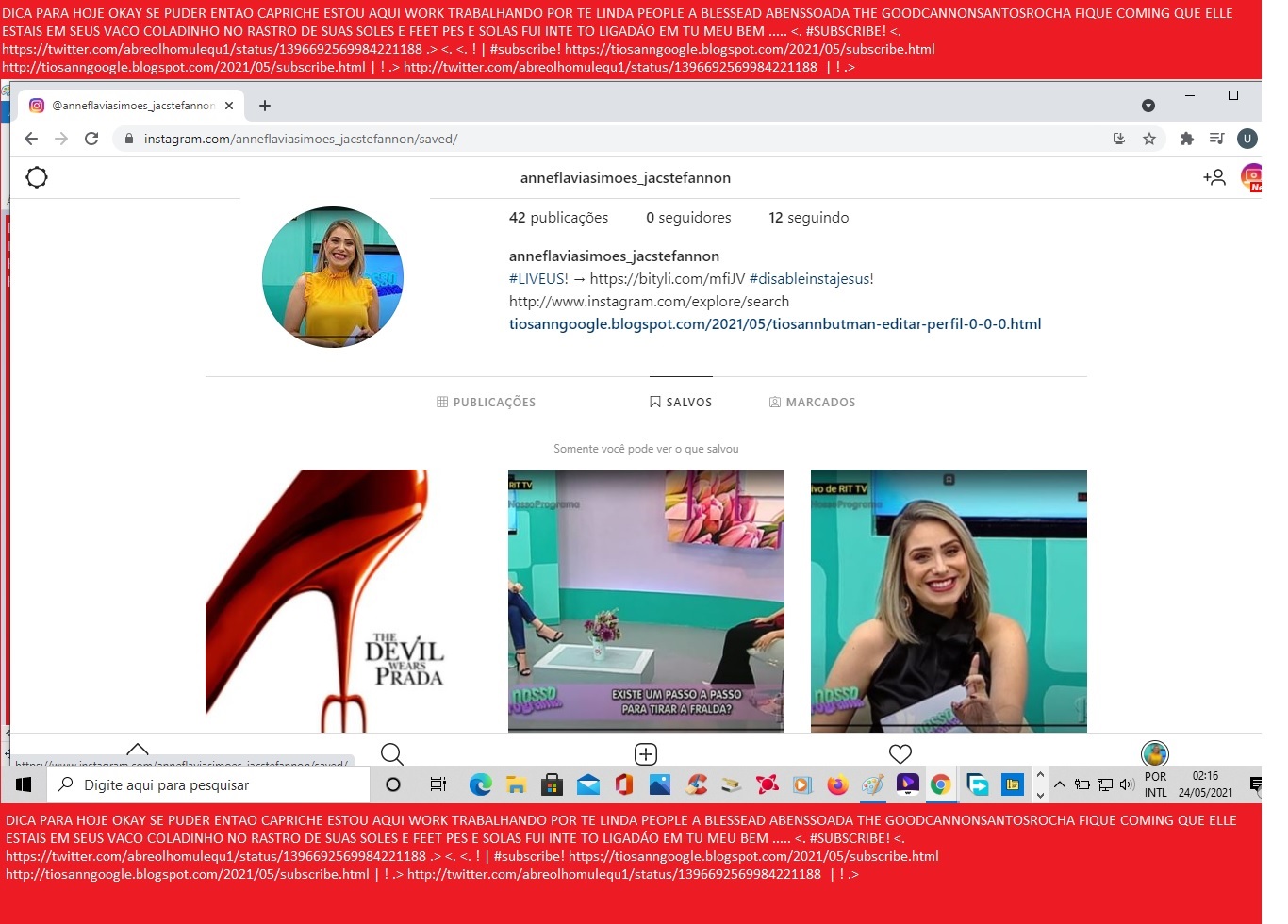This screenshot has width=1288, height=924.
Task: Open the saved post captioned tirar a fralda
Action: point(646,601)
